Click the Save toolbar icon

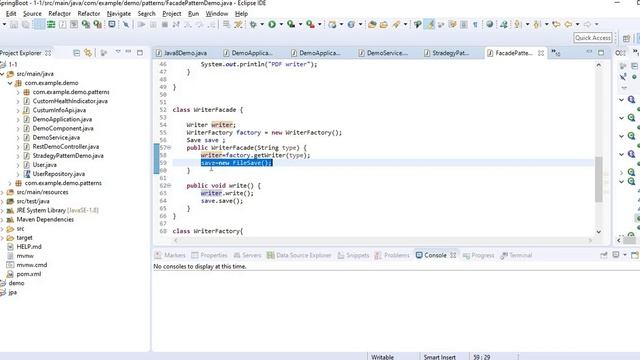click(x=14, y=25)
